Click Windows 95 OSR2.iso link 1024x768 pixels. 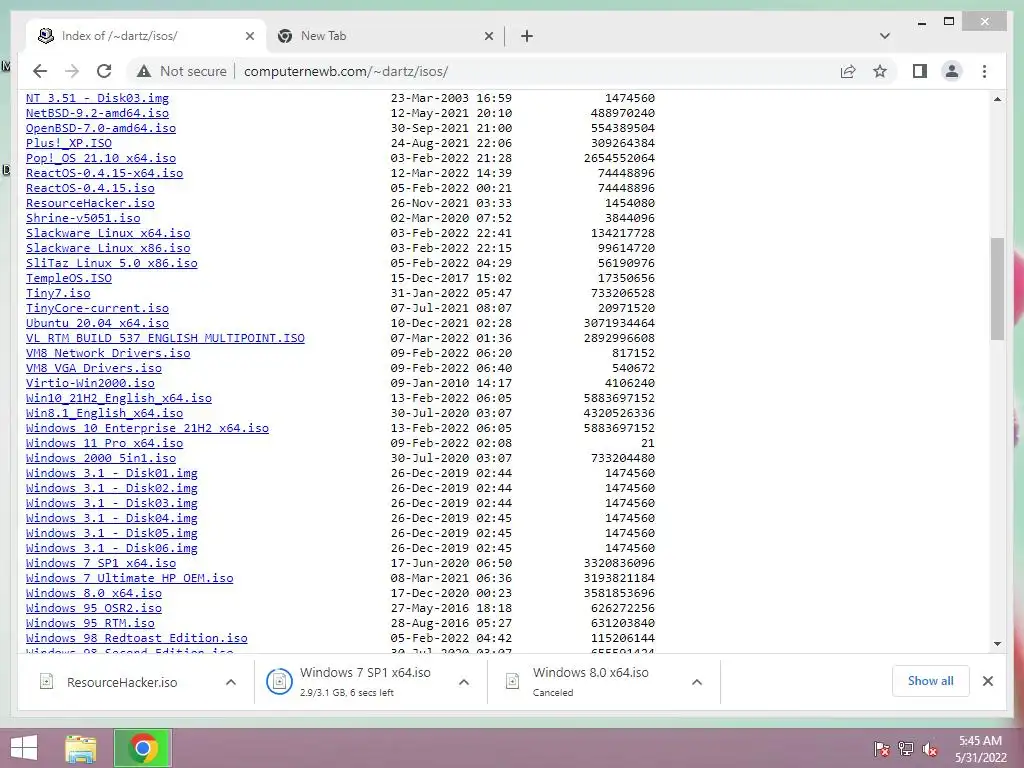94,609
